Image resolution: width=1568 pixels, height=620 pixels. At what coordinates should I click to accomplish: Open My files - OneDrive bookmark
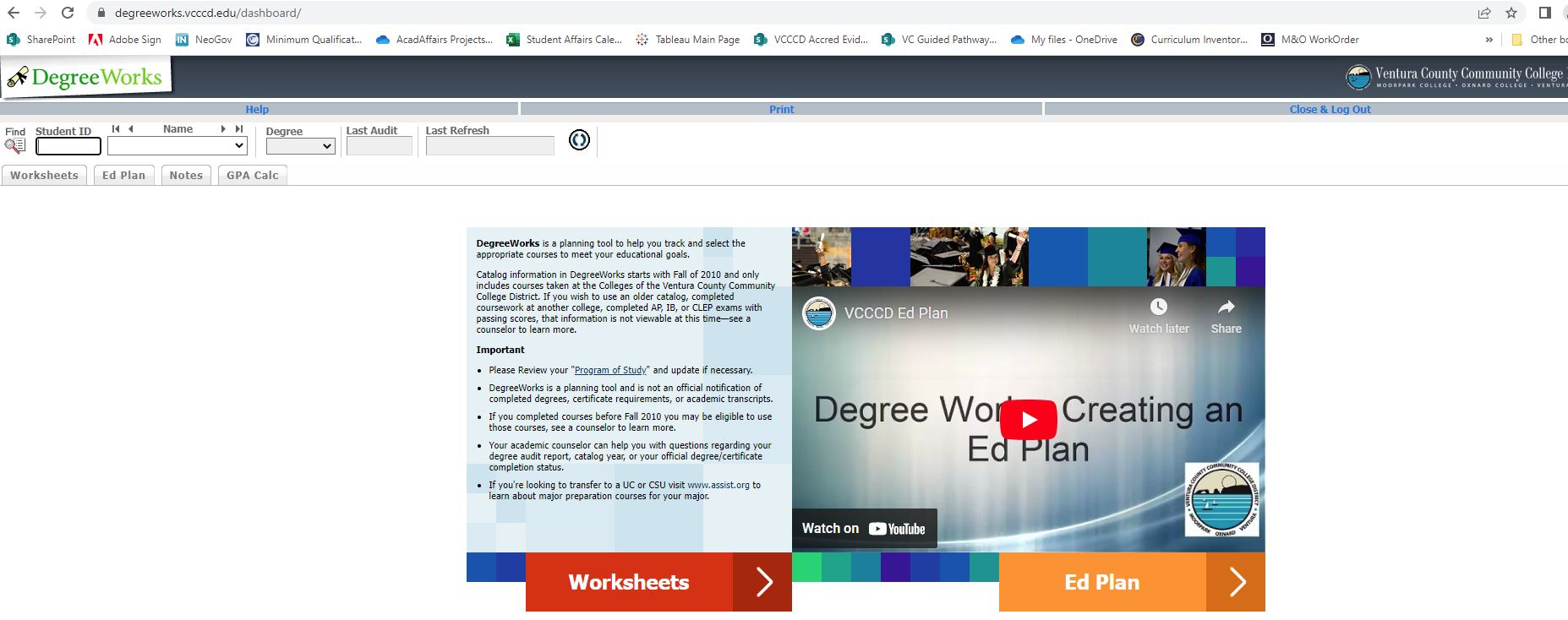(x=1064, y=40)
